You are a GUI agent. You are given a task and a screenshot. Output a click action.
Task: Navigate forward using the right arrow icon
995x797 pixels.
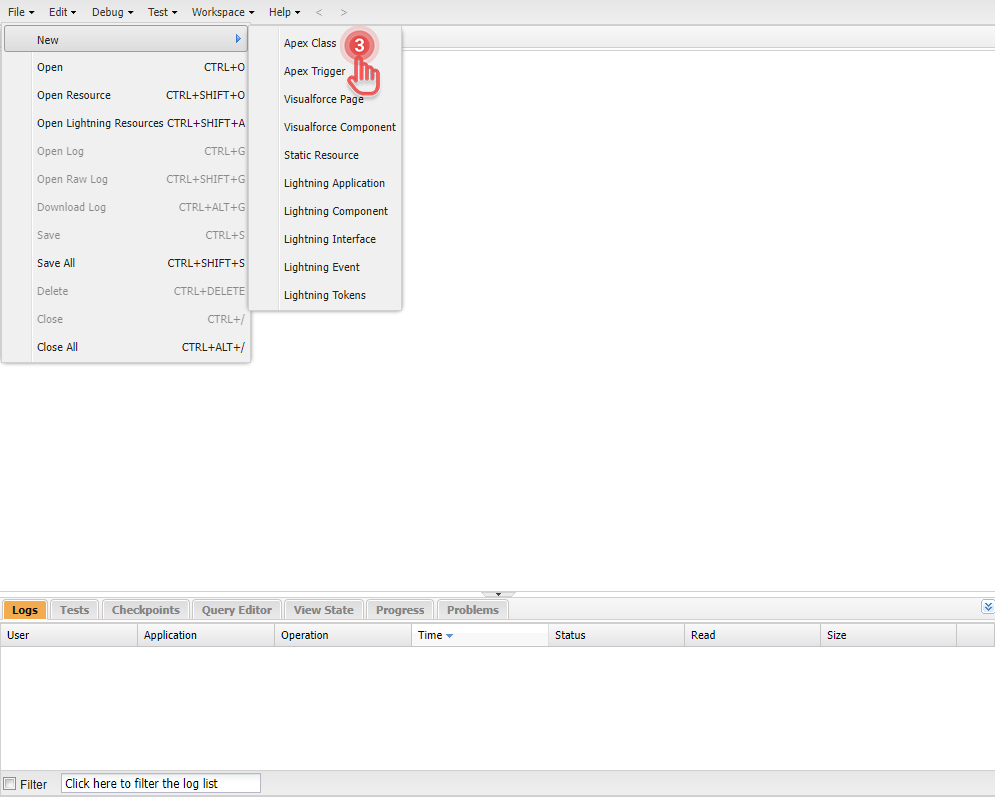343,12
